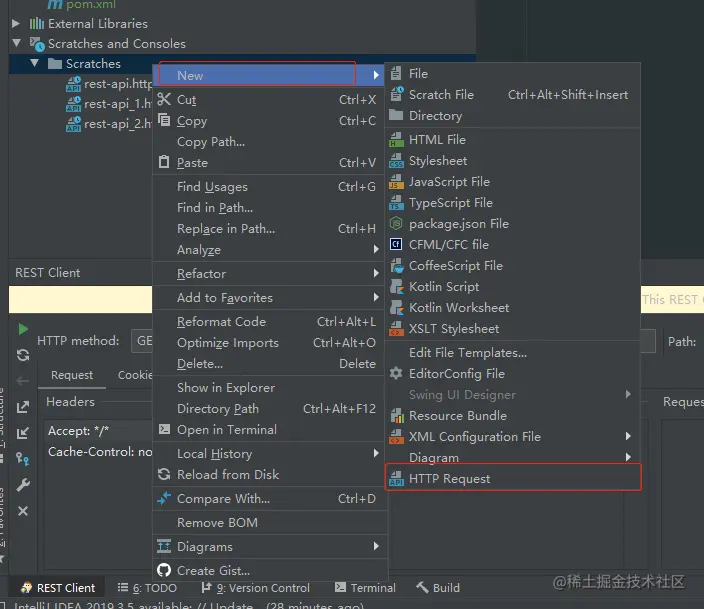Choose HTTP Request menu entry
Viewport: 704px width, 609px height.
pyautogui.click(x=512, y=478)
